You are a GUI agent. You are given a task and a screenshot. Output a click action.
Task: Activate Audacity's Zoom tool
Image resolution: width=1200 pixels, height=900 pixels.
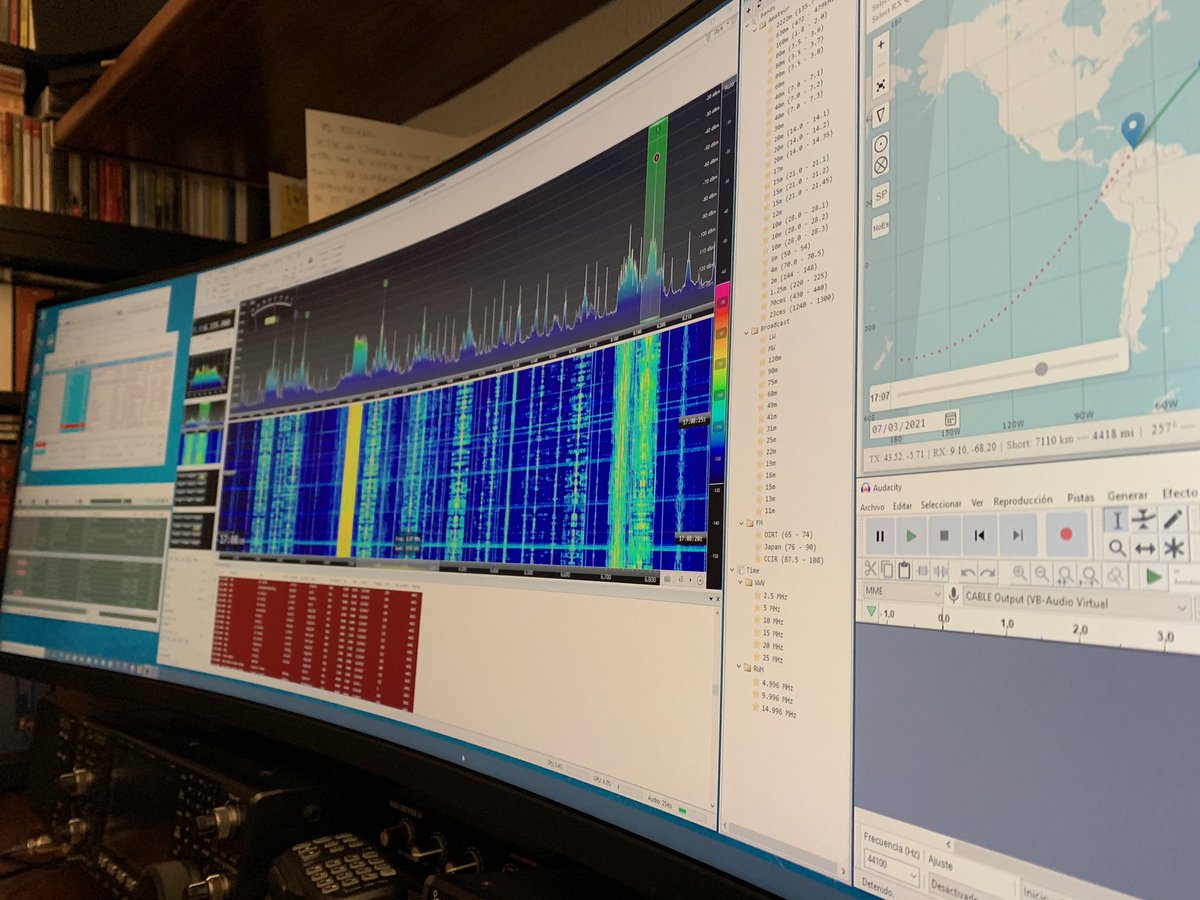[x=1115, y=547]
